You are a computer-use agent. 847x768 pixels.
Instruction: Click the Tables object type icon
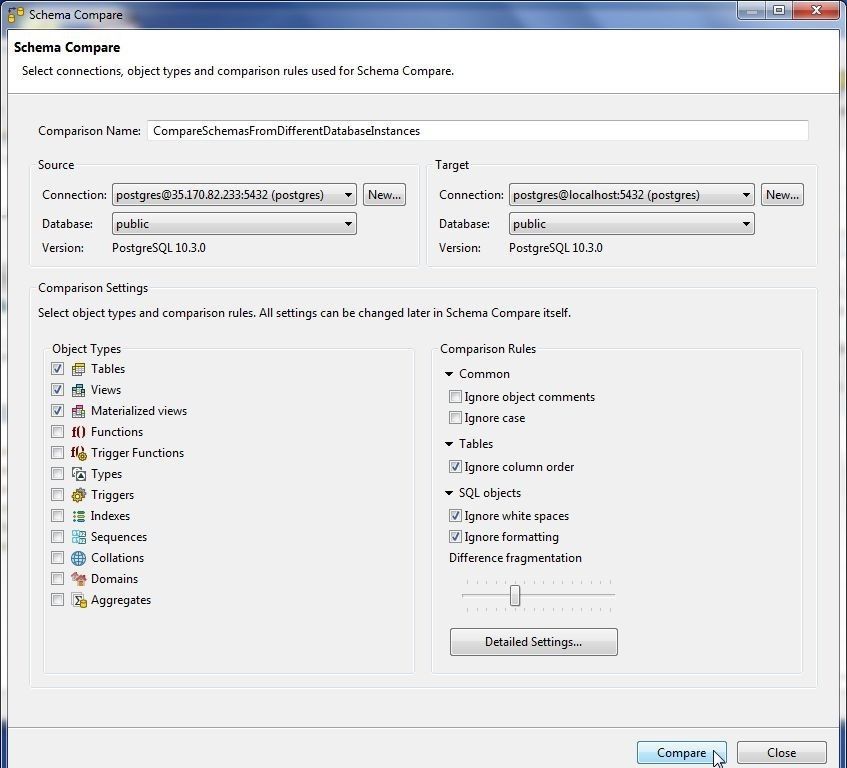(78, 369)
